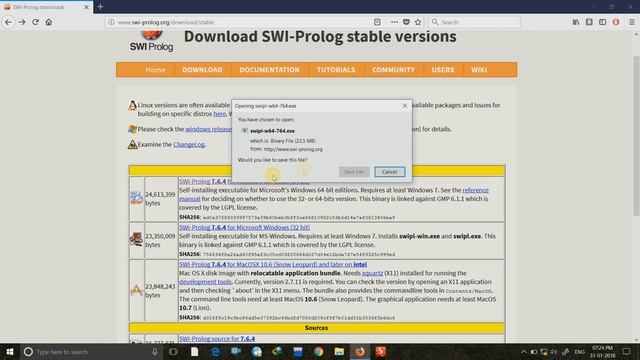Click the red extension icon in toolbar

616,22
